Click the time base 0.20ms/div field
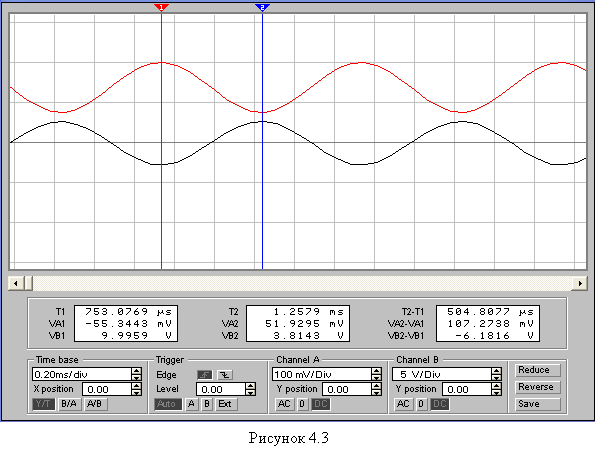The height and width of the screenshot is (451, 596). [82, 374]
